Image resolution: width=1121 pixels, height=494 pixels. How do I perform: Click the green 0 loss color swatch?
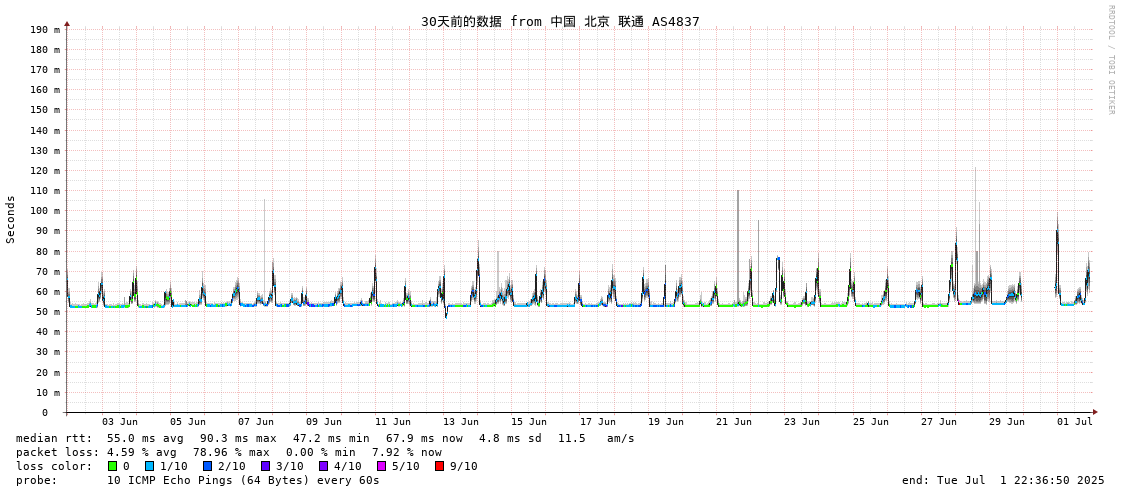pyautogui.click(x=112, y=466)
